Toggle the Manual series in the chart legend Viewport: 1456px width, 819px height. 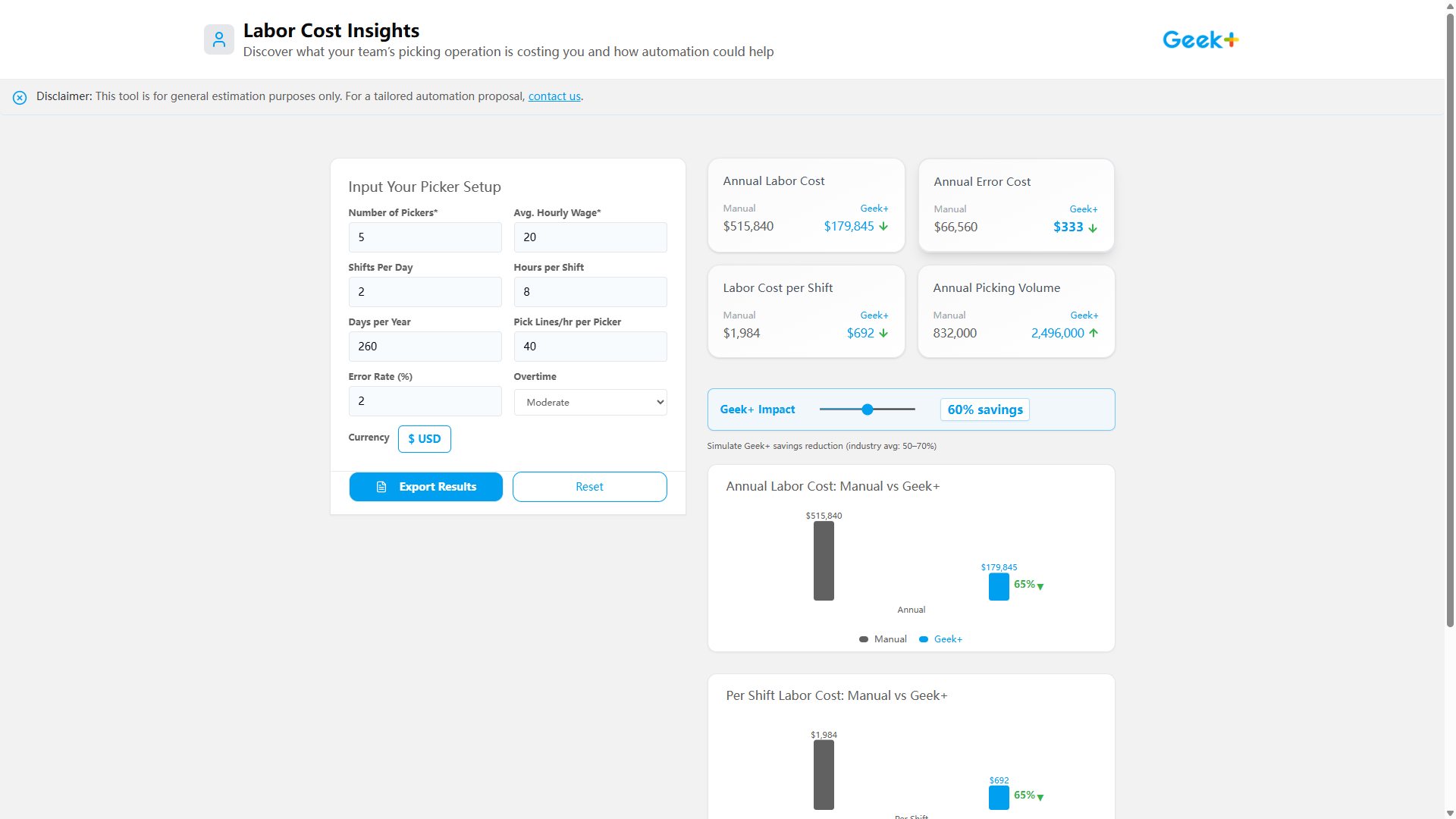tap(883, 639)
